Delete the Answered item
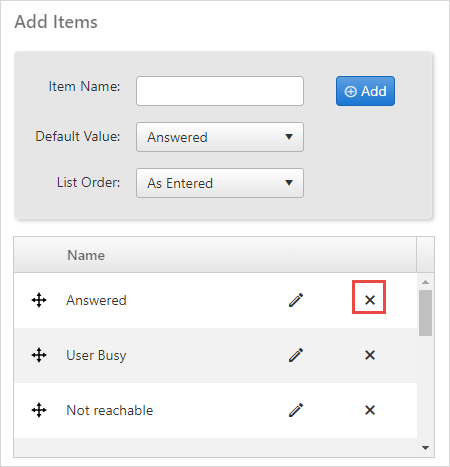The height and width of the screenshot is (467, 450). [x=370, y=300]
